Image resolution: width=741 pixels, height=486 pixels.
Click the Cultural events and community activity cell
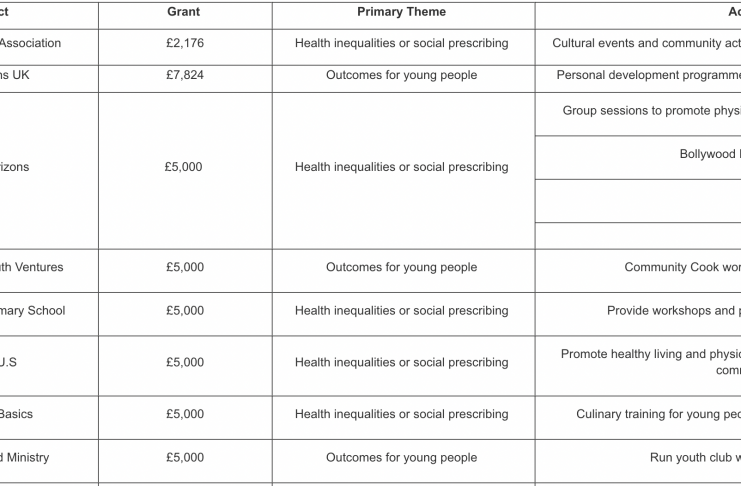[x=645, y=43]
